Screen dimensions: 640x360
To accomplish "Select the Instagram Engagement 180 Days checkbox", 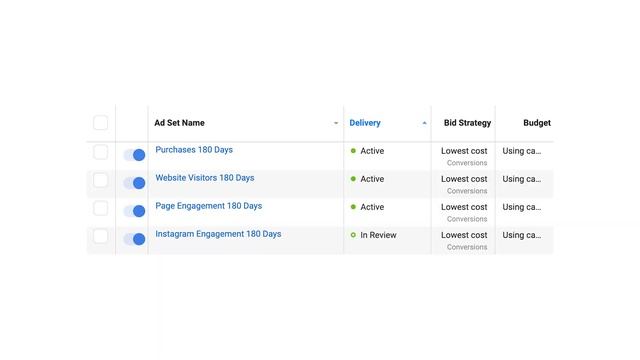I will point(100,236).
